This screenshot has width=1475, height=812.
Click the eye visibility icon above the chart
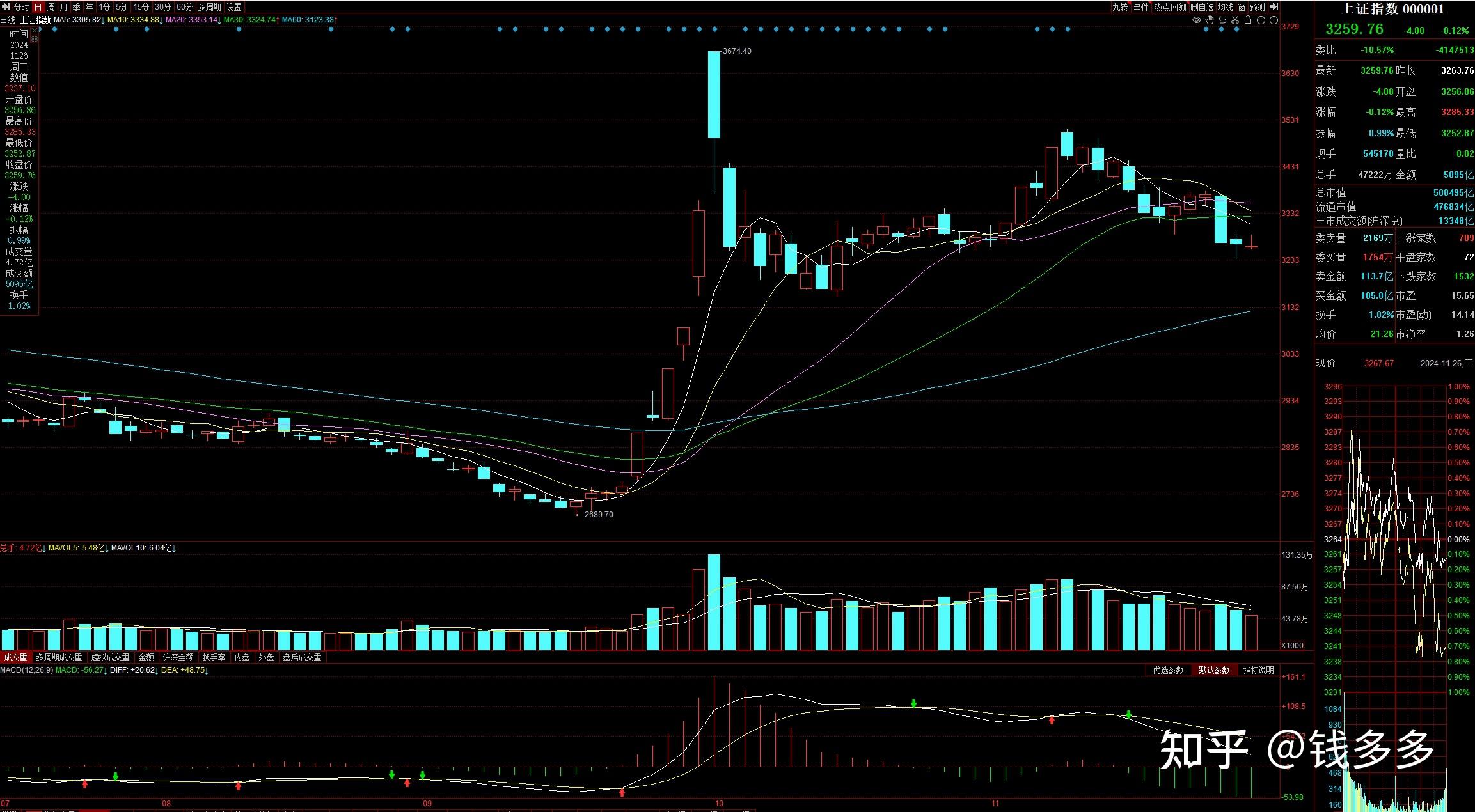[1196, 20]
